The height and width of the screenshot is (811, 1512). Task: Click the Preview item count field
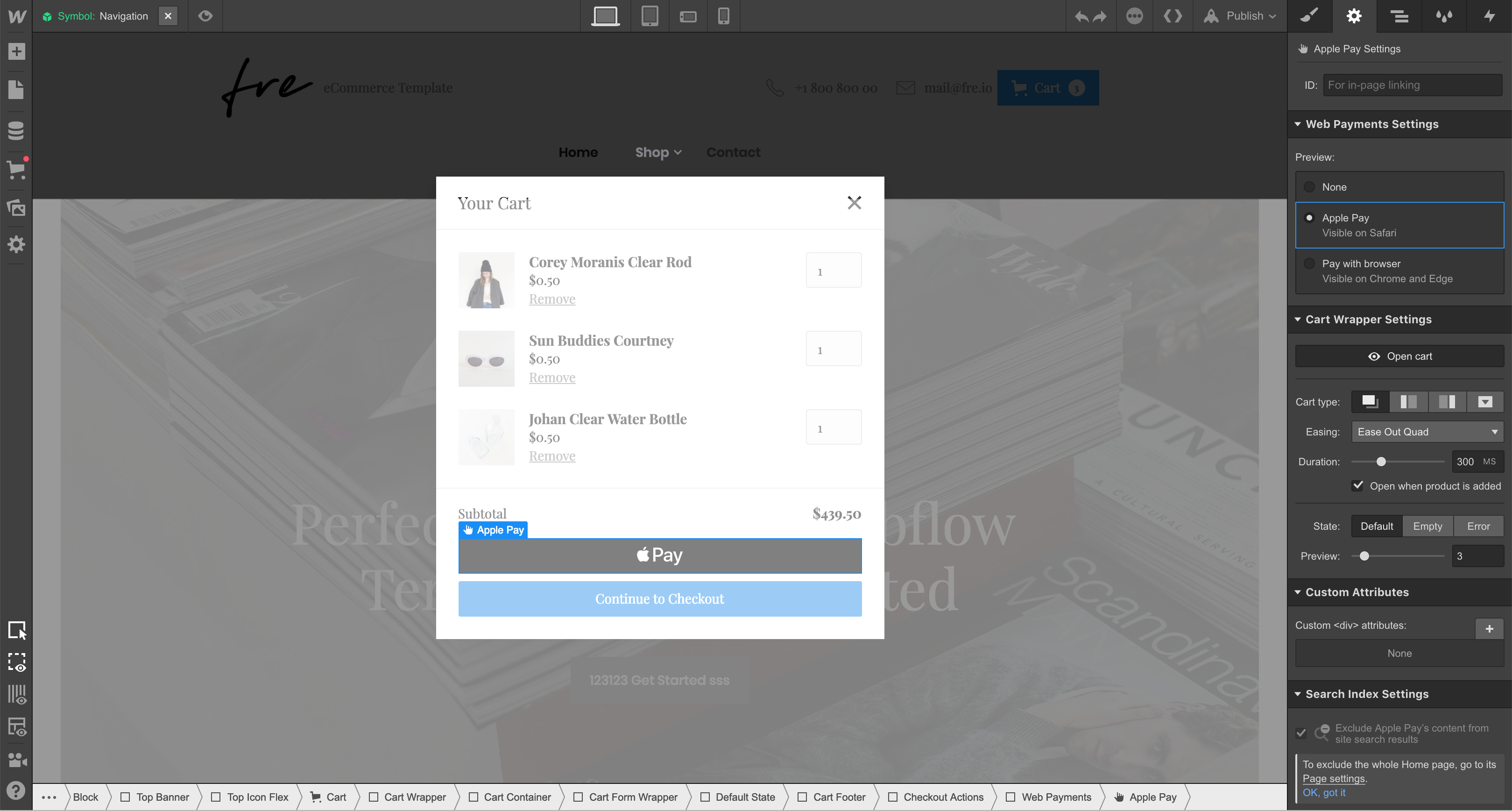coord(1477,556)
